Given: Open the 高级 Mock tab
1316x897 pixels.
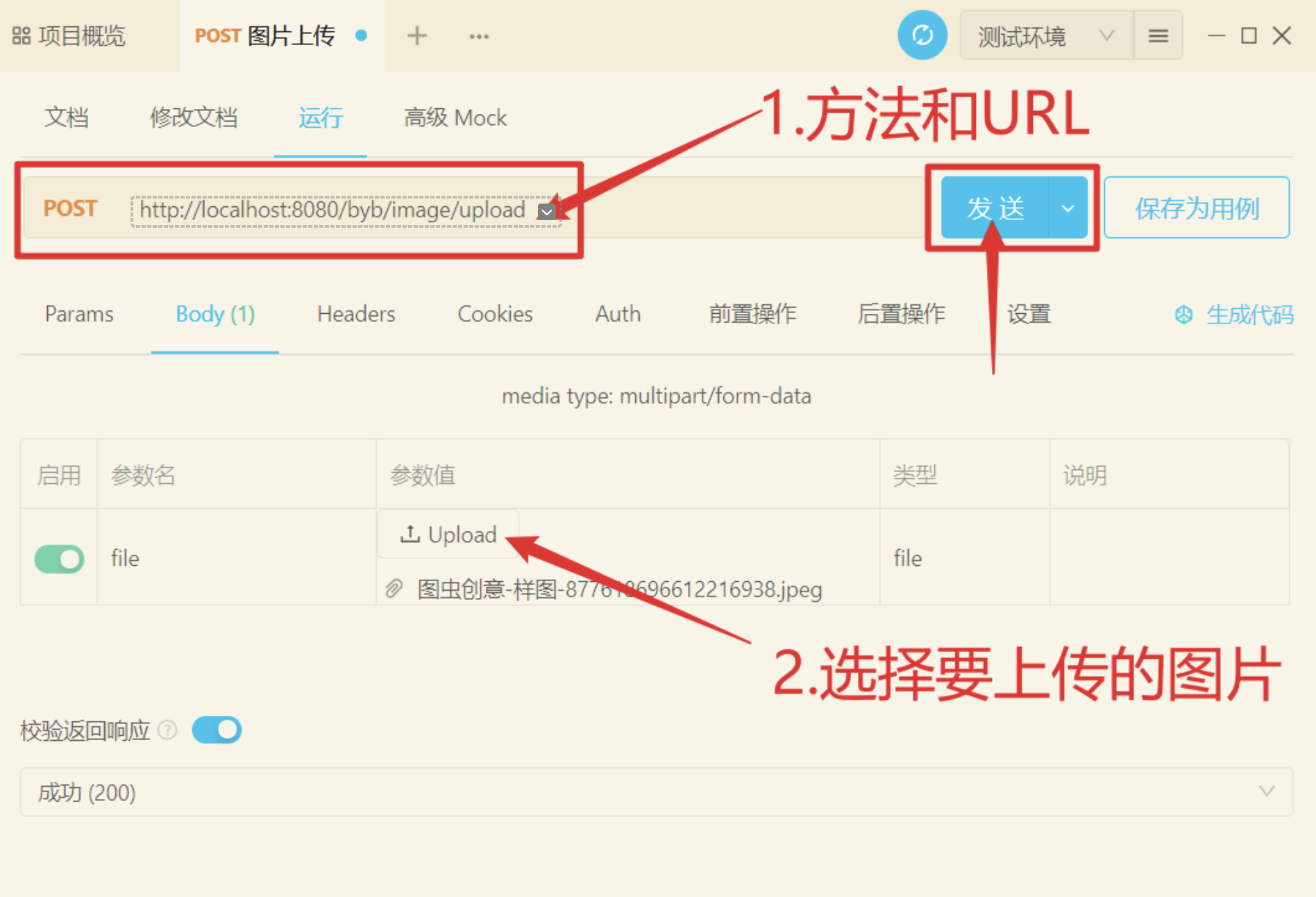Looking at the screenshot, I should 455,117.
